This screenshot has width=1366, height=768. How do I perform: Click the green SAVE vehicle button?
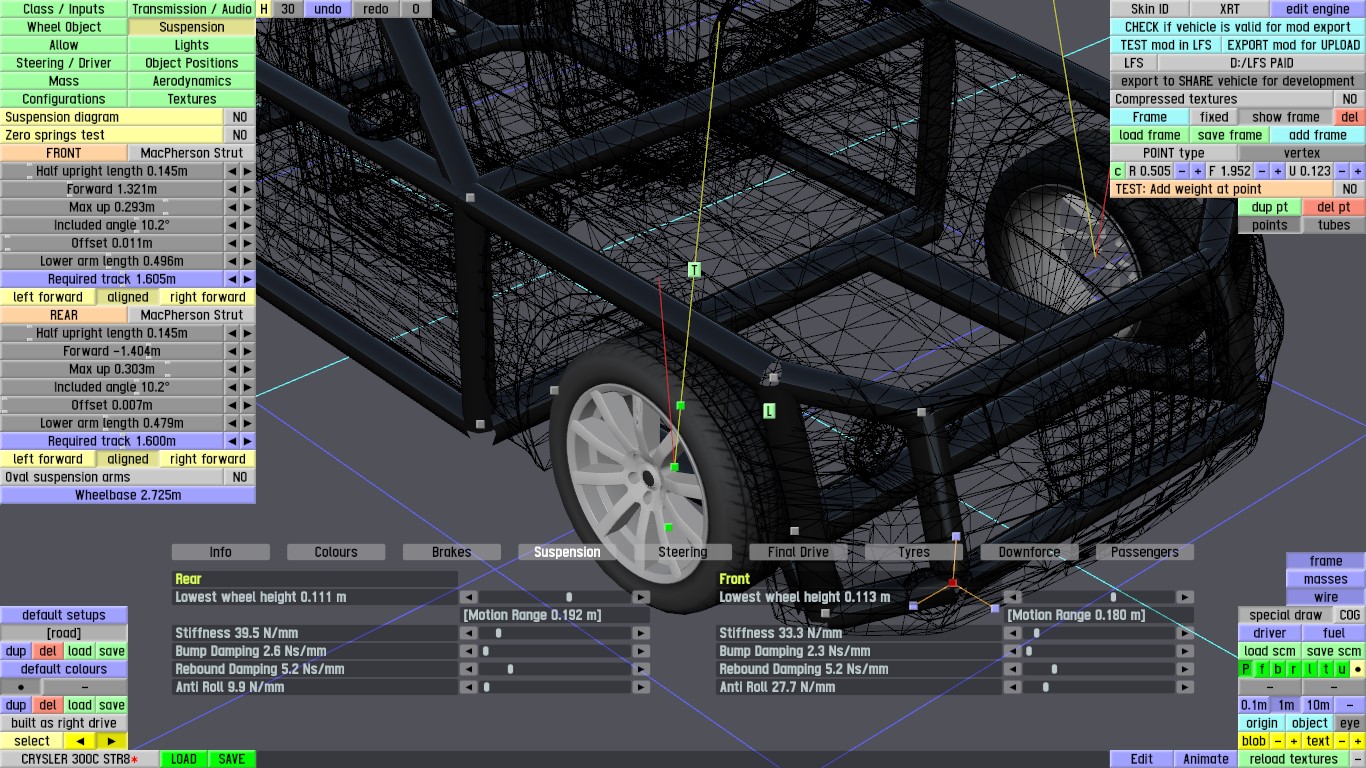click(232, 759)
